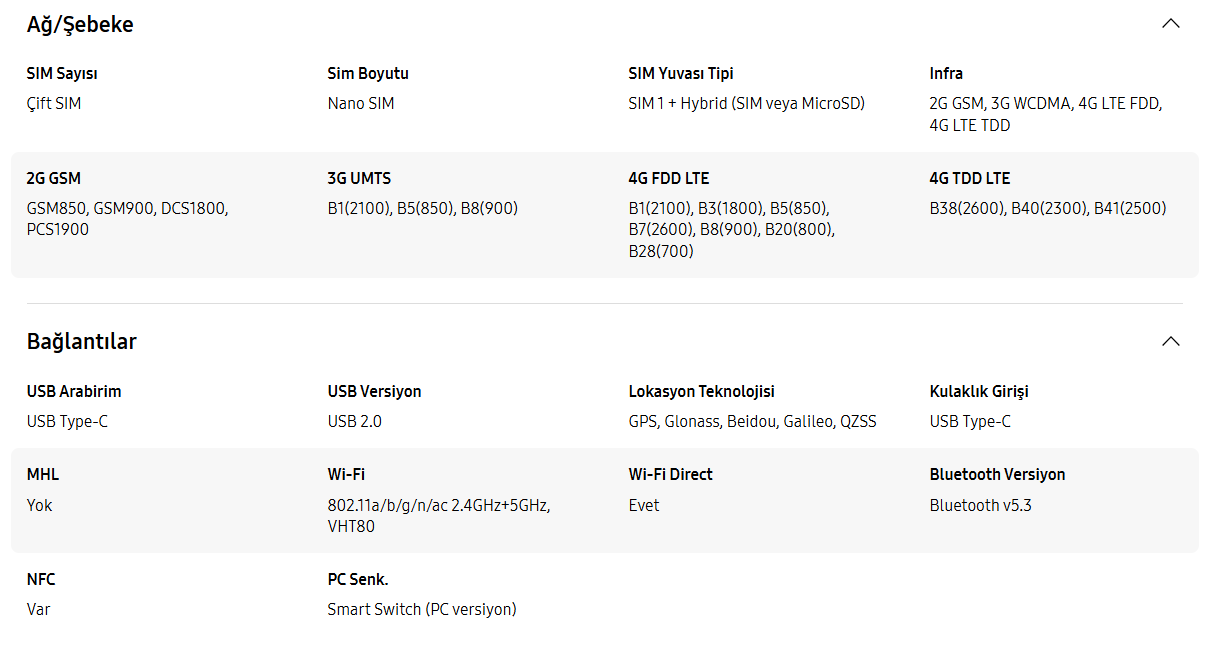Click the Ağ/Şebeke section heading
This screenshot has height=652, width=1218.
pyautogui.click(x=80, y=25)
